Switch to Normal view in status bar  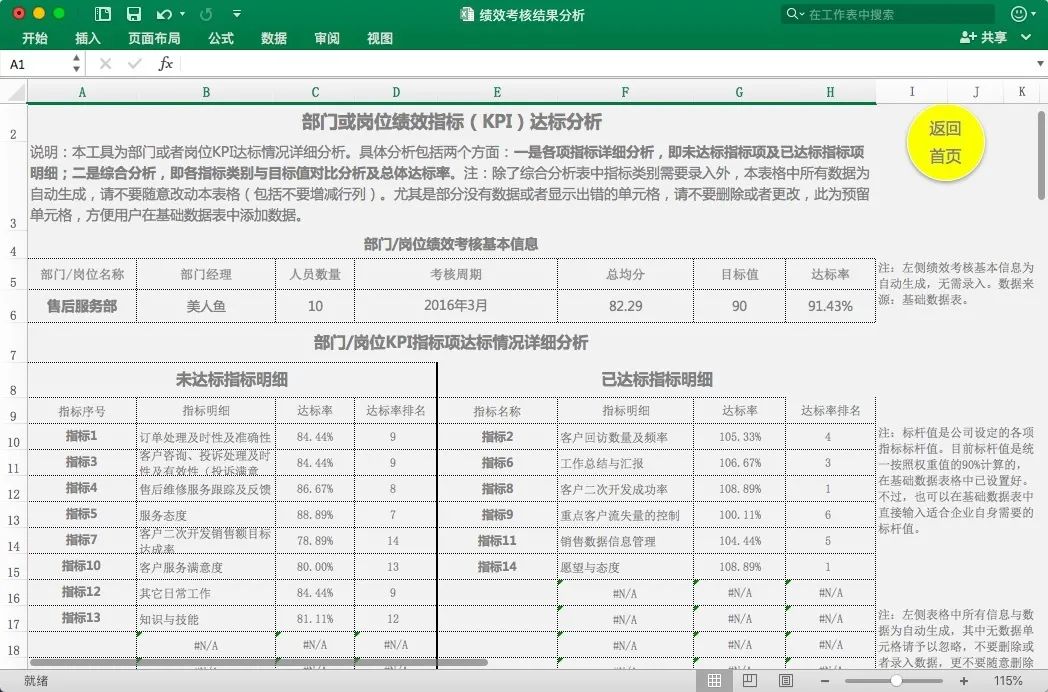714,680
